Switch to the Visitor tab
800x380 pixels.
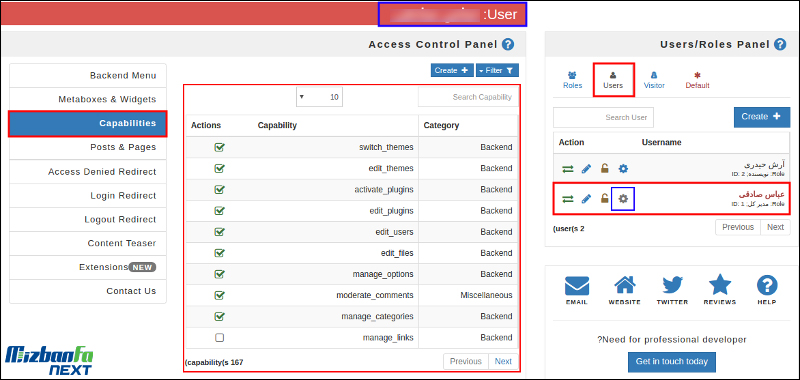(x=654, y=80)
